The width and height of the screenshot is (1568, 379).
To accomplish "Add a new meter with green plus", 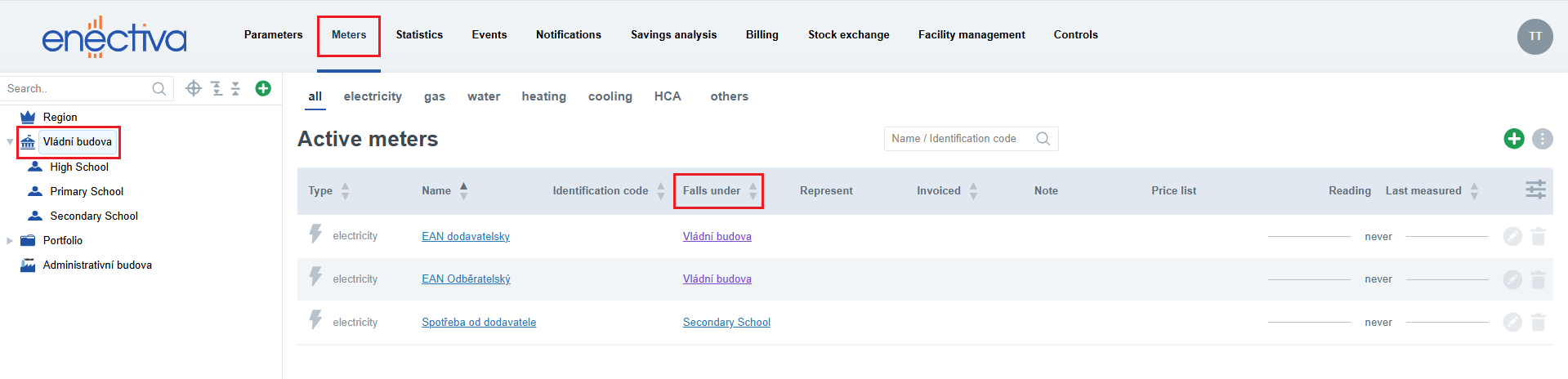I will pyautogui.click(x=1513, y=139).
